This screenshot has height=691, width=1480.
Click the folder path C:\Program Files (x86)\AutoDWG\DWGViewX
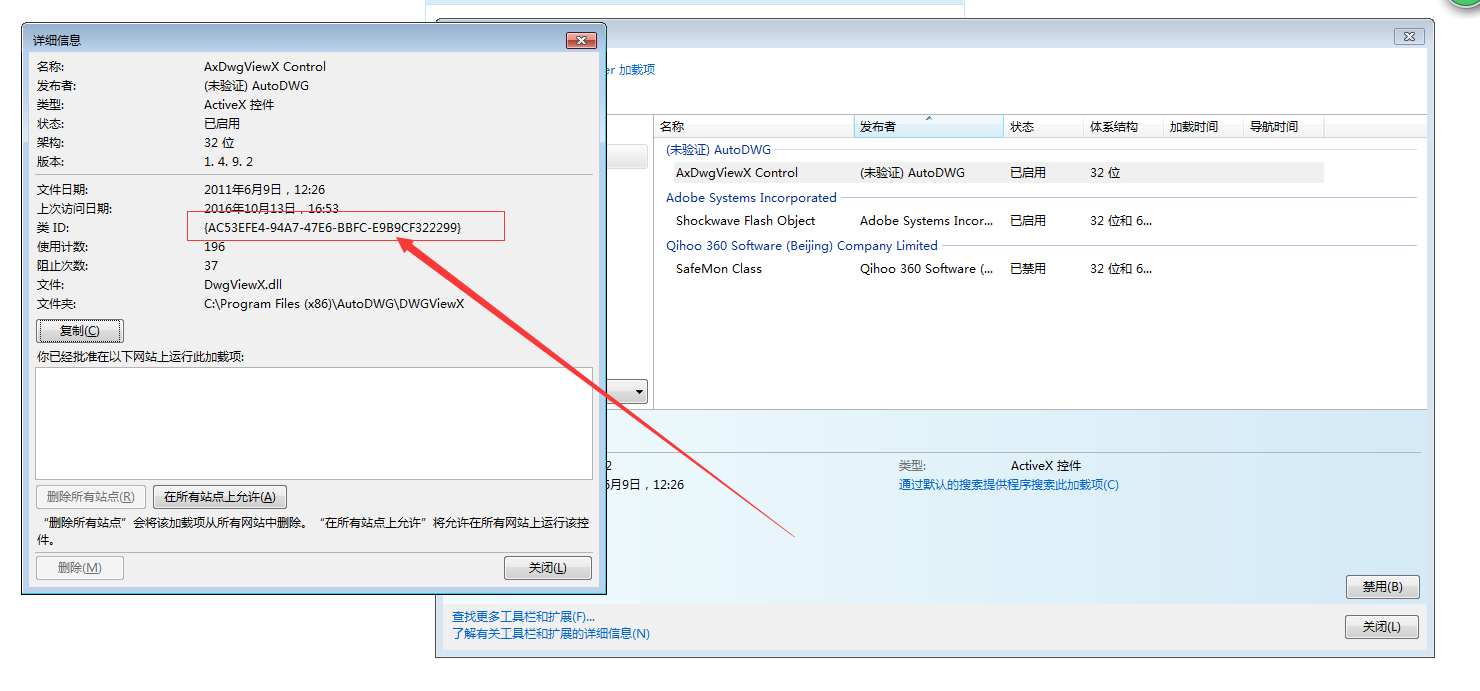click(334, 304)
